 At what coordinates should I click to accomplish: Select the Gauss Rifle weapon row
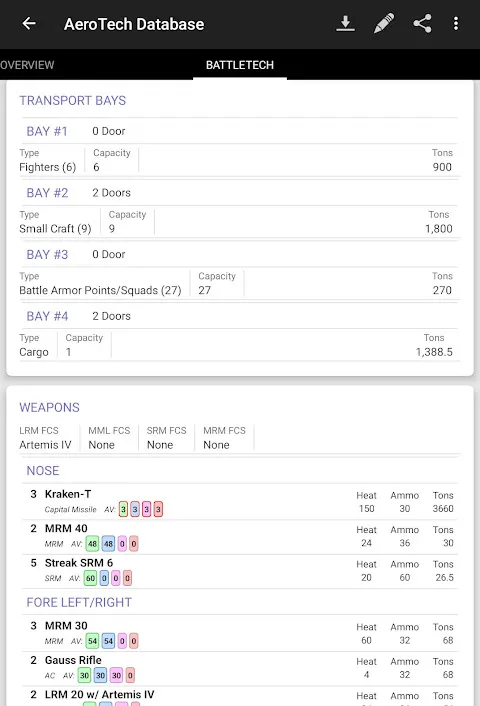point(240,668)
